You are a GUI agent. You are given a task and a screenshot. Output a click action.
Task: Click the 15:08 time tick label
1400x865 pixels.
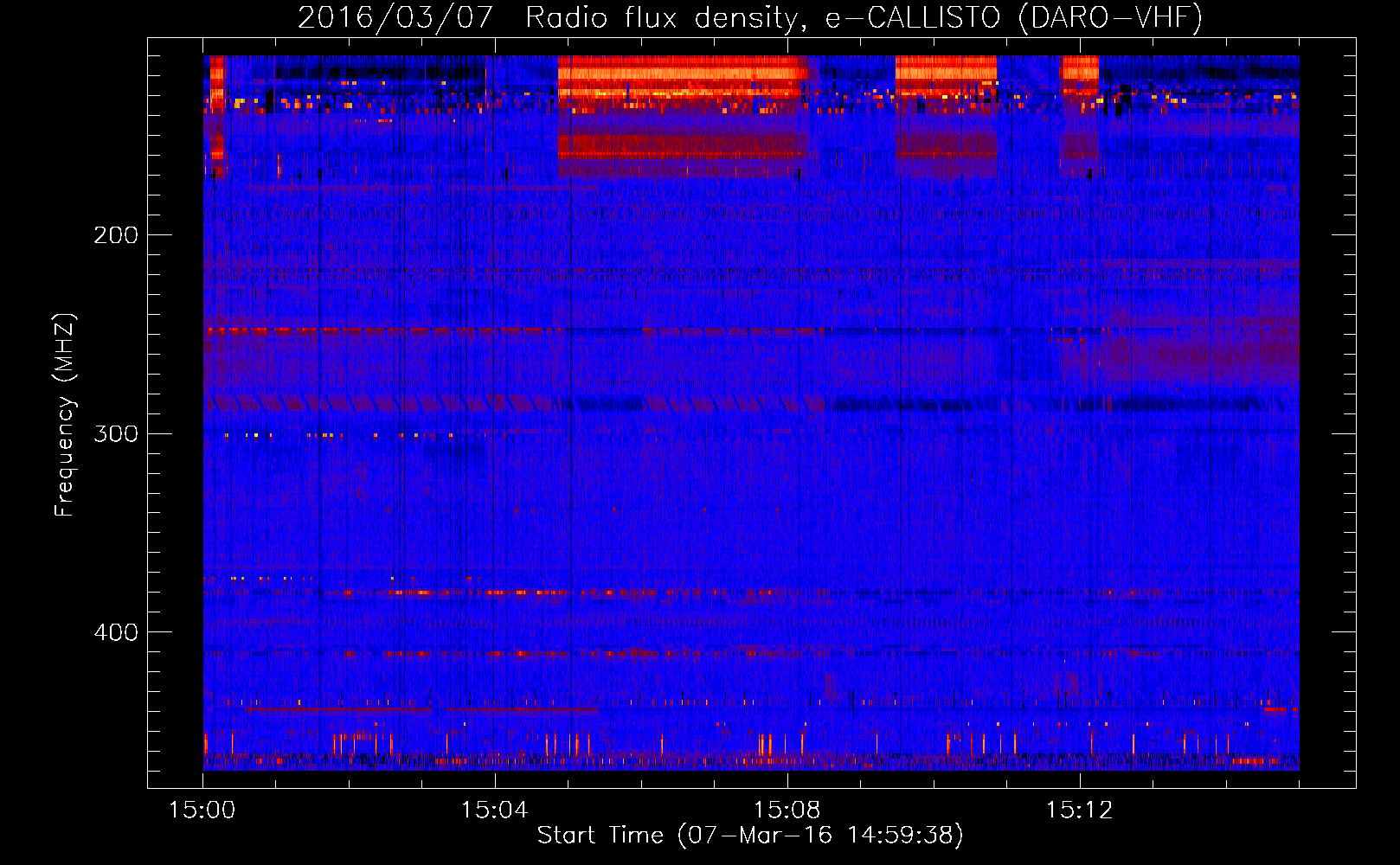pos(787,811)
